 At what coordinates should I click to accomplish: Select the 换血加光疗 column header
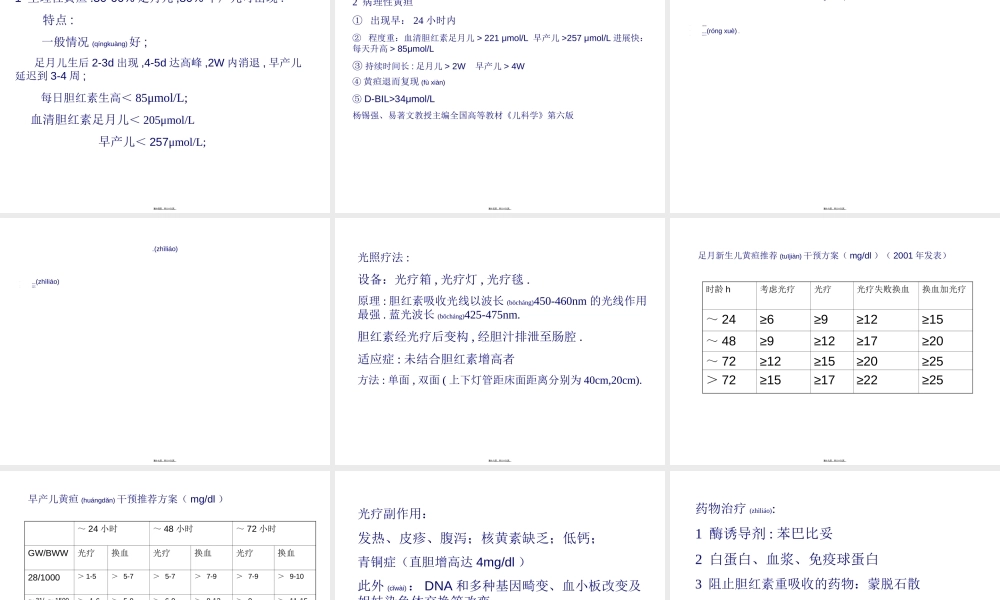click(945, 289)
